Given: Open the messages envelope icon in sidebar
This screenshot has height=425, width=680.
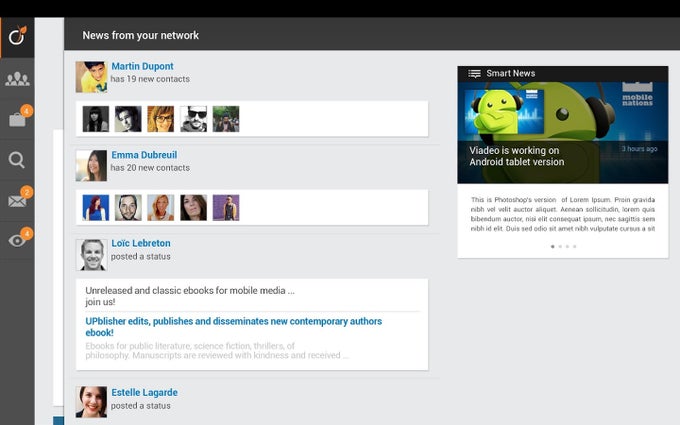Looking at the screenshot, I should pyautogui.click(x=17, y=201).
